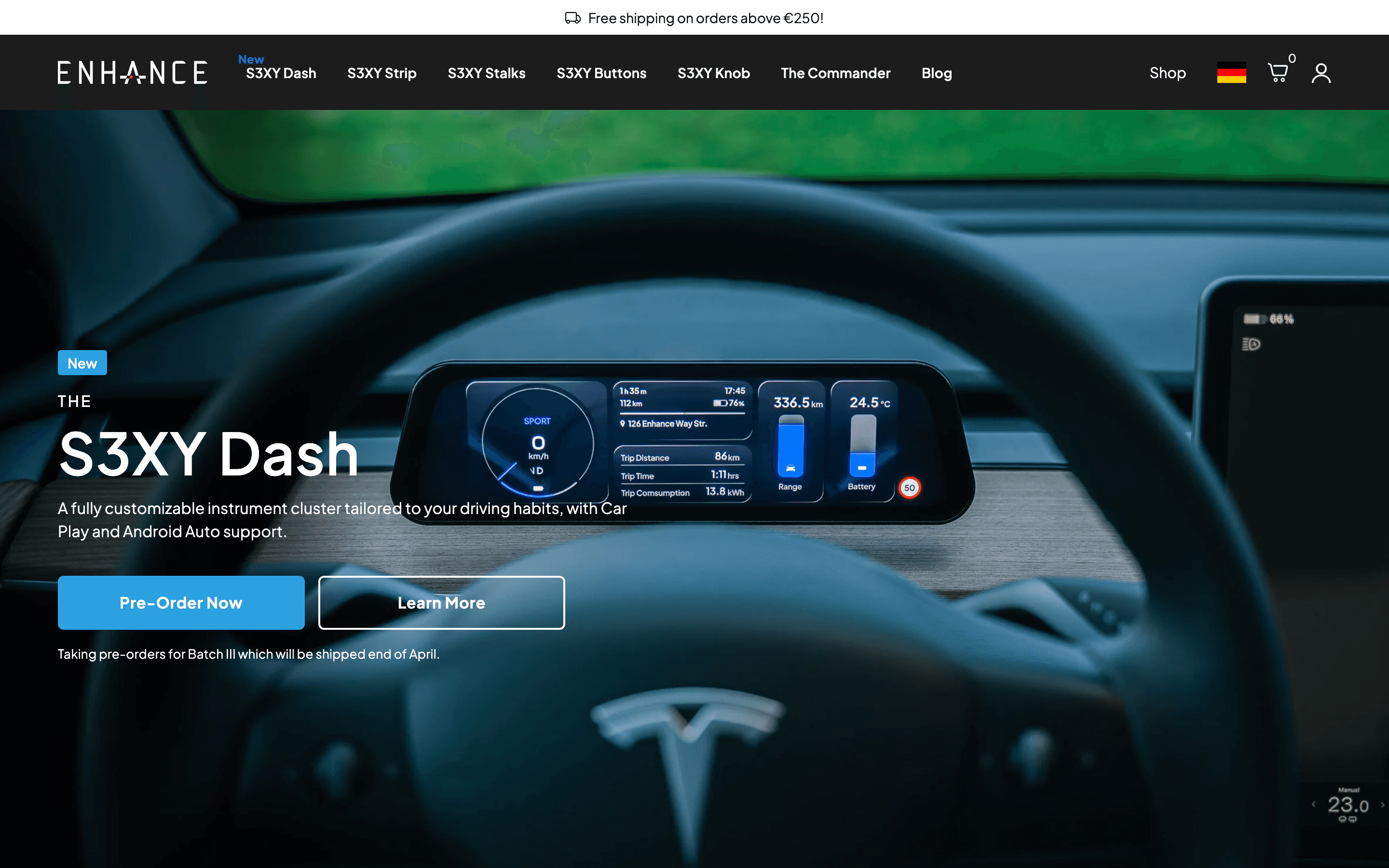Toggle the right seat heater in the climate widget
1389x868 pixels.
pos(1352,819)
